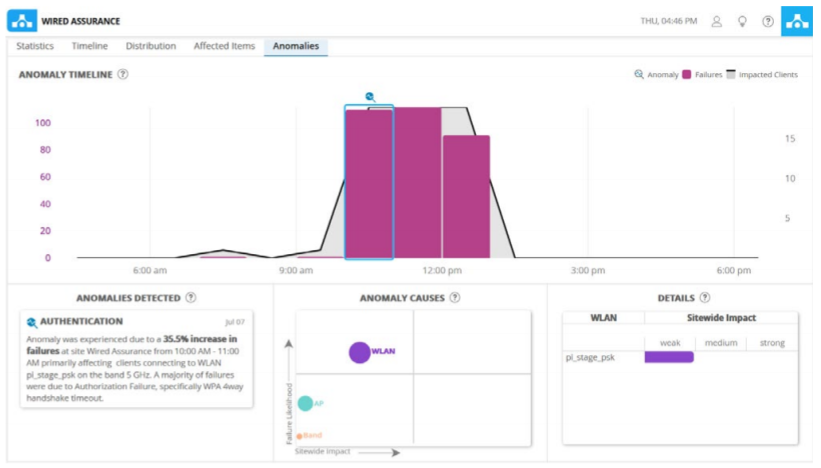Click the anomaly magnifier marker above chart

[x=370, y=97]
